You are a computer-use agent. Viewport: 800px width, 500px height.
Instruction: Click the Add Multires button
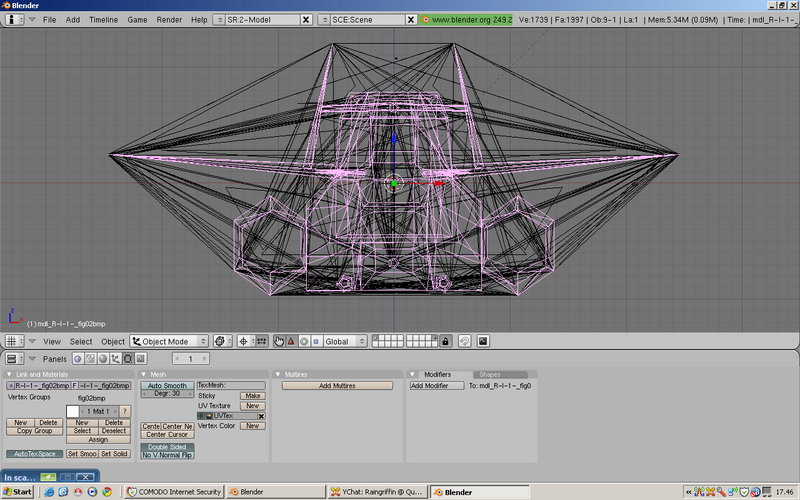[337, 385]
